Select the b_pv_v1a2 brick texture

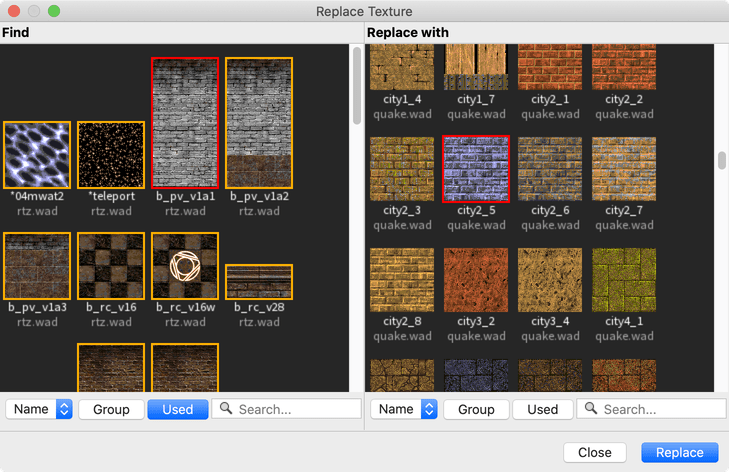[259, 123]
